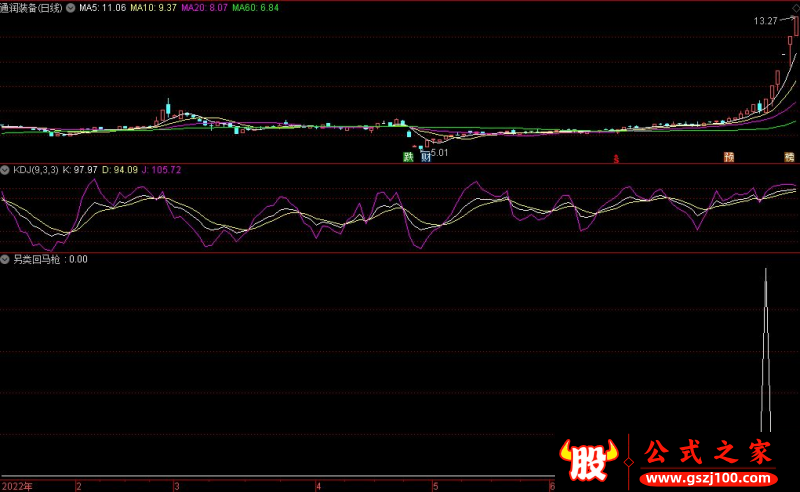The height and width of the screenshot is (492, 800).
Task: Click the 13.27 high price label
Action: coord(765,21)
